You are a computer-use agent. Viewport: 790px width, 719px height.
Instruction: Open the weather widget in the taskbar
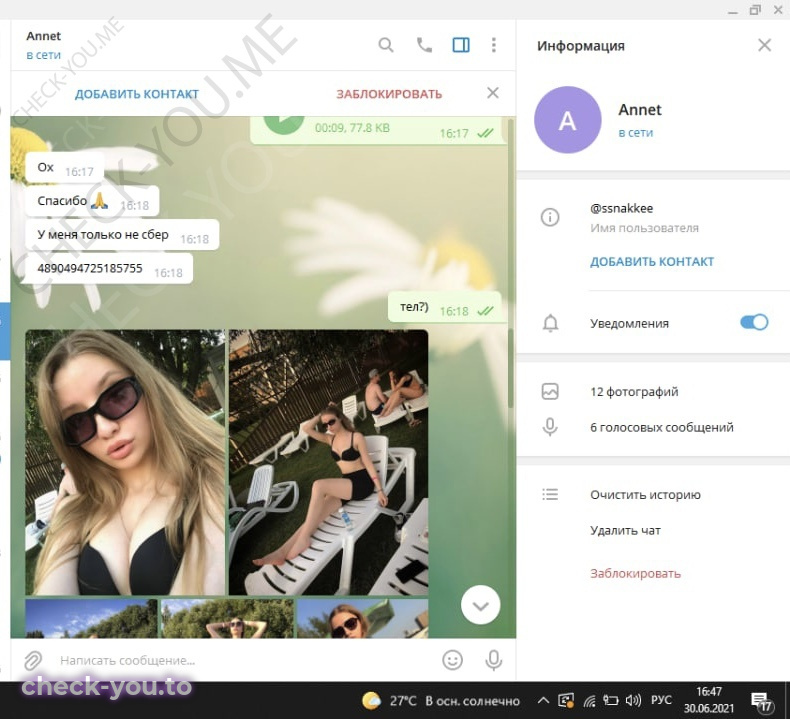[x=441, y=701]
